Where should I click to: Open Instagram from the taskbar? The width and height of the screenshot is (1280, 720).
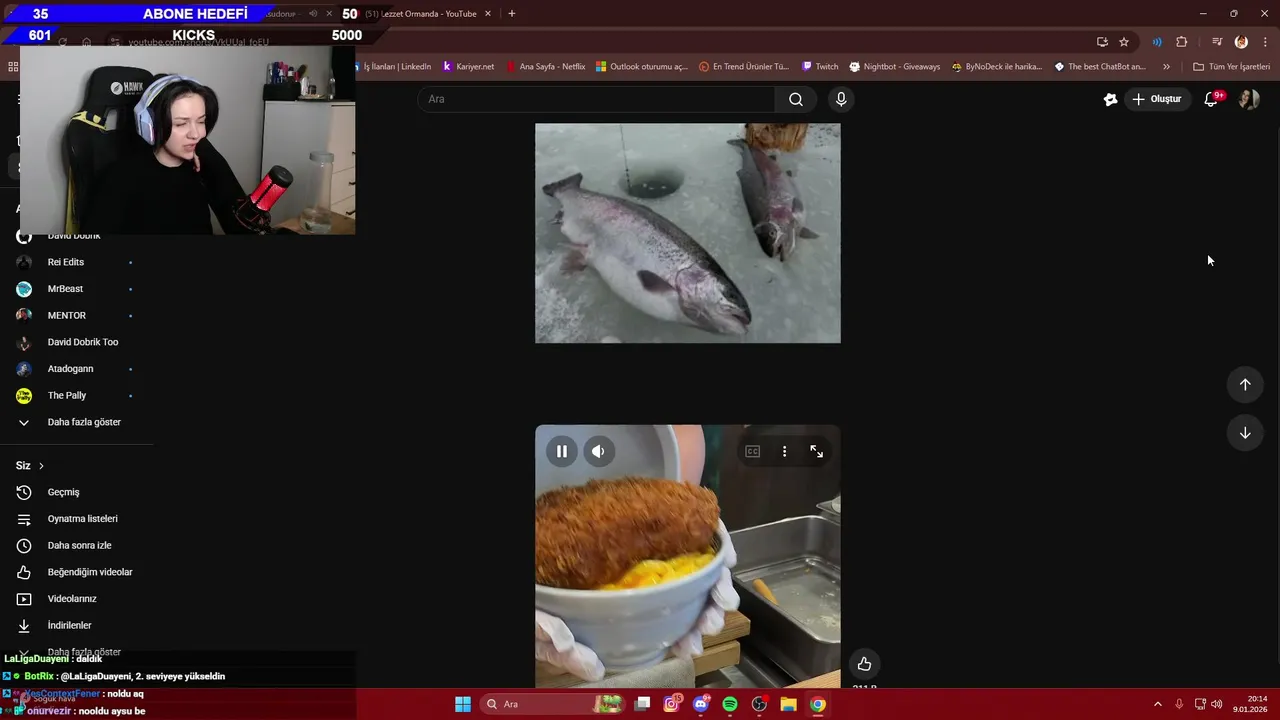pos(672,704)
